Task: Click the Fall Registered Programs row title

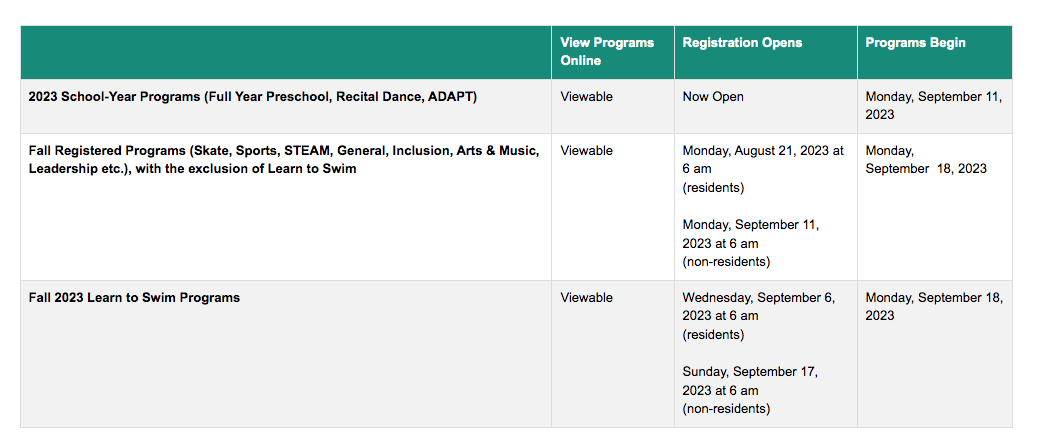Action: click(x=284, y=160)
